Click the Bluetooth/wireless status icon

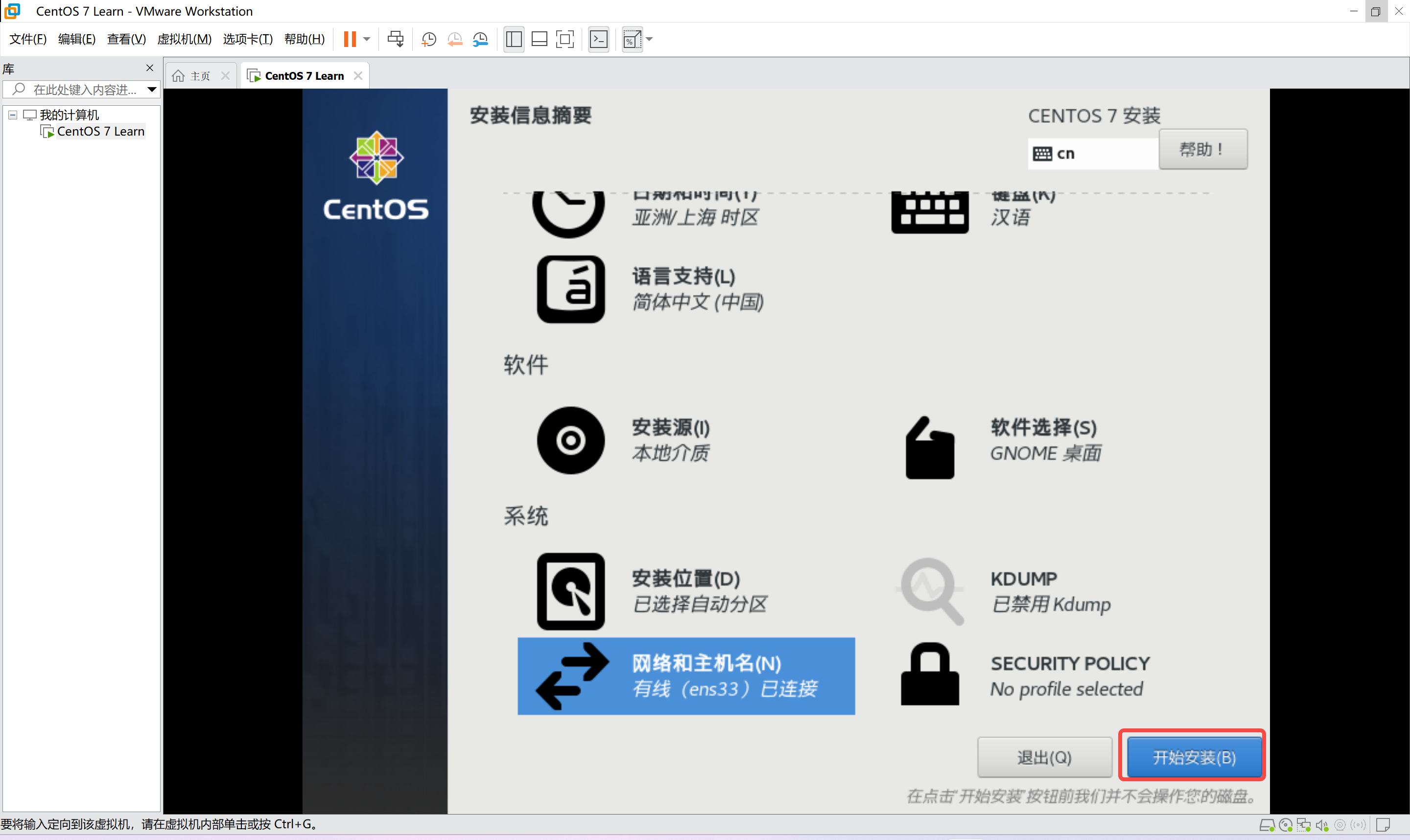pyautogui.click(x=1358, y=825)
